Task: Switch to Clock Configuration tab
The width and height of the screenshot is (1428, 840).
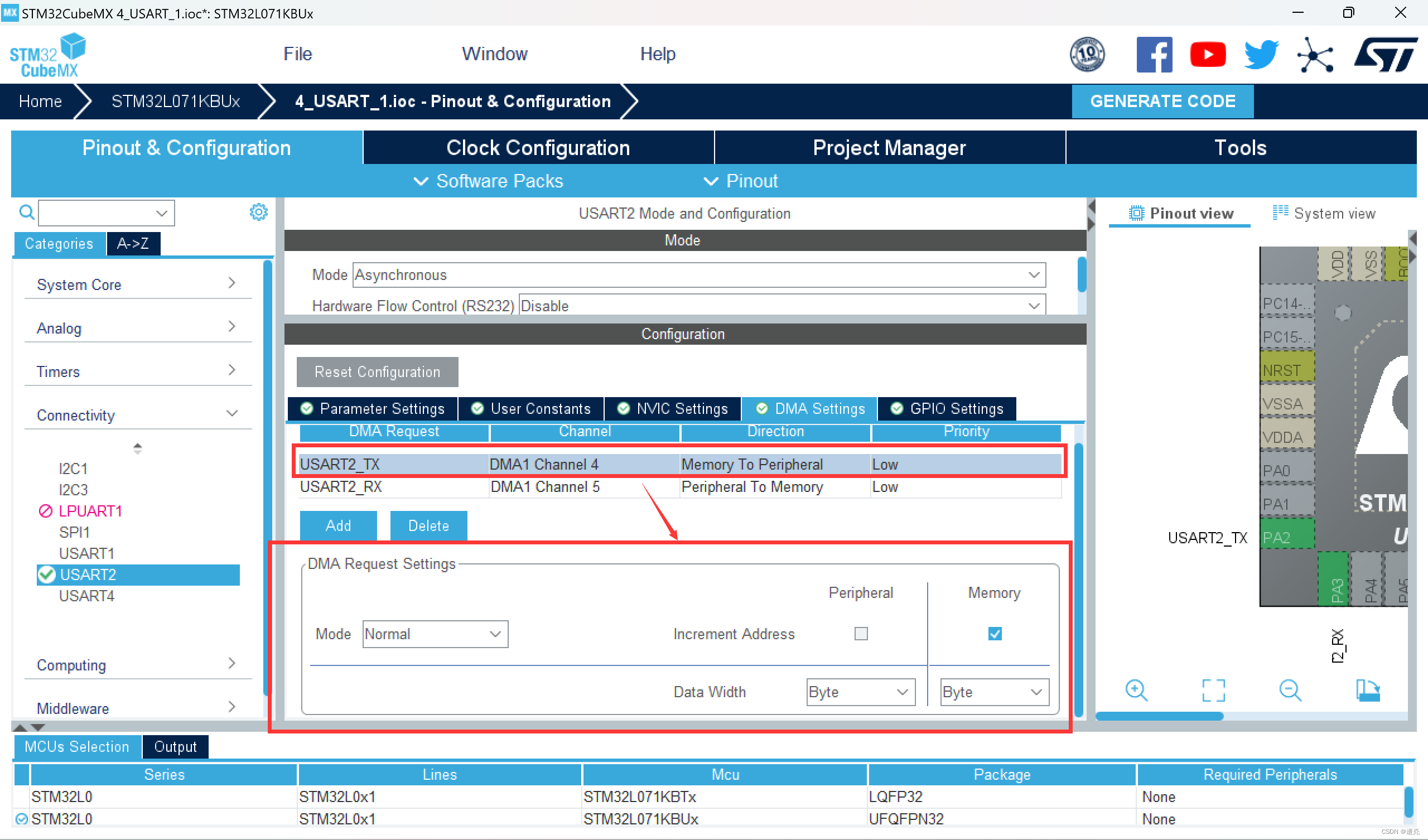Action: pos(538,147)
